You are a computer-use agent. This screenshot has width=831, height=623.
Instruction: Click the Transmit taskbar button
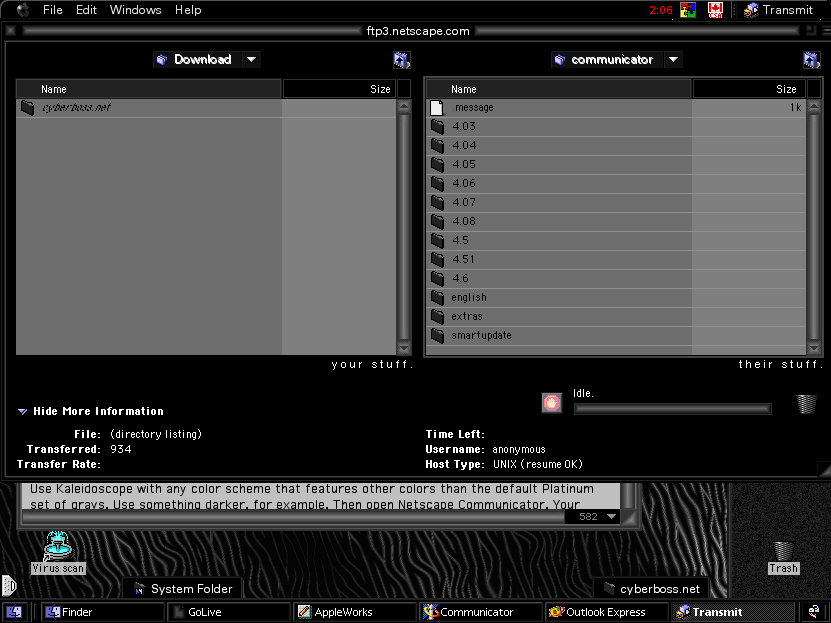(733, 612)
